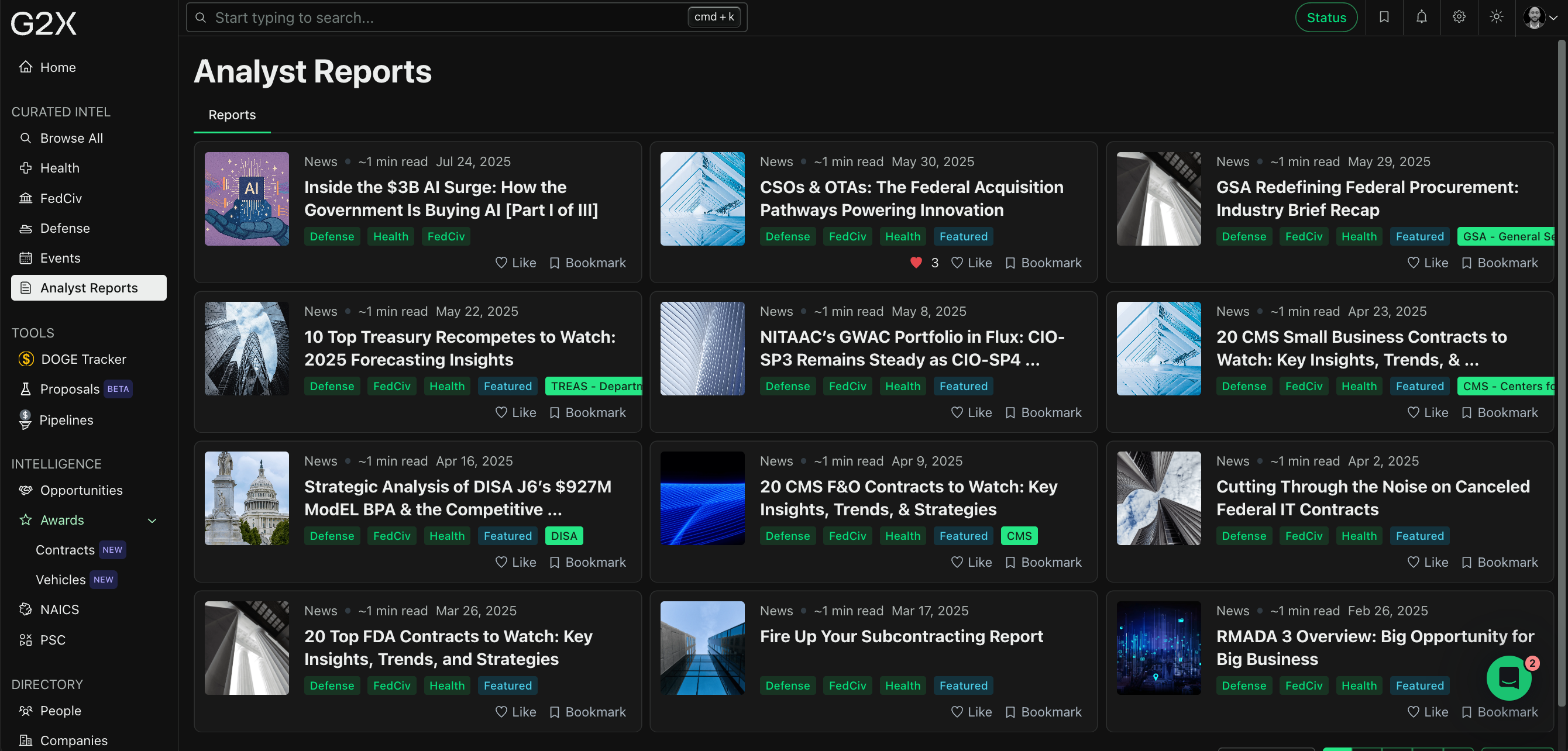Bookmark the $3B AI Surge report
1568x751 pixels.
(587, 263)
